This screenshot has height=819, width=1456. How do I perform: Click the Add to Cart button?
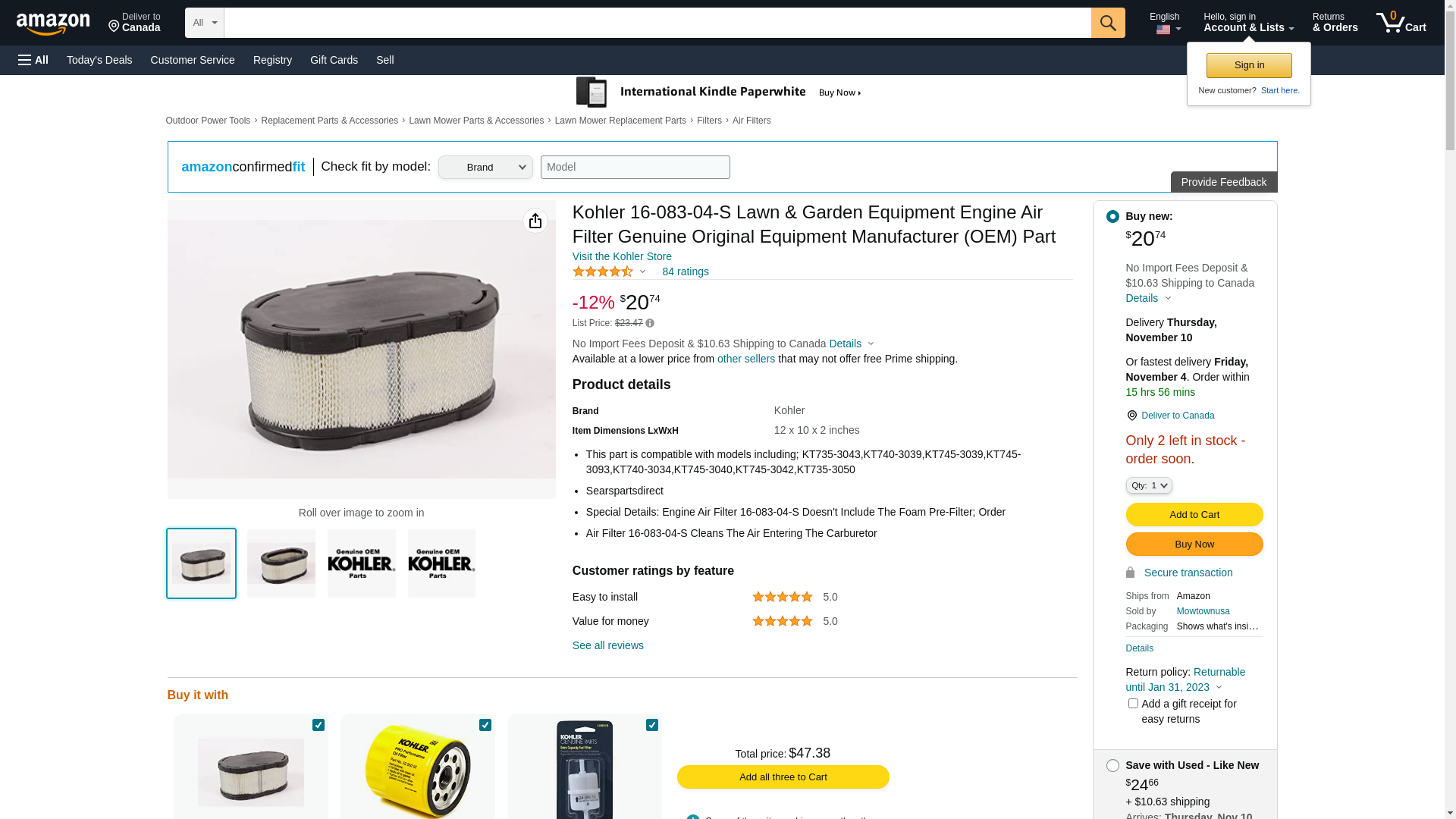[1194, 515]
